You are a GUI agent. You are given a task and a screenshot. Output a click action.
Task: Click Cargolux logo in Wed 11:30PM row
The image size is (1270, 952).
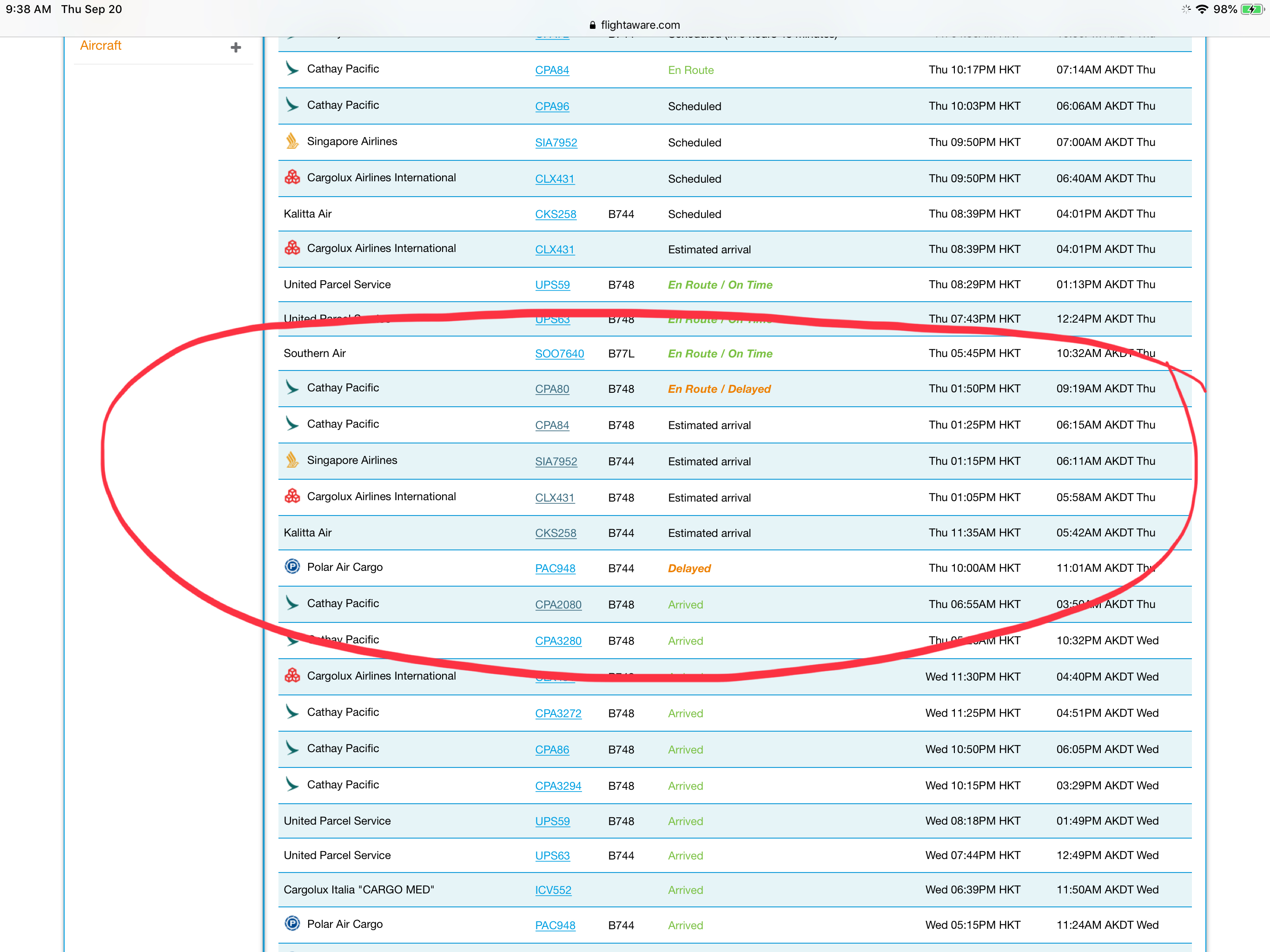[x=292, y=675]
